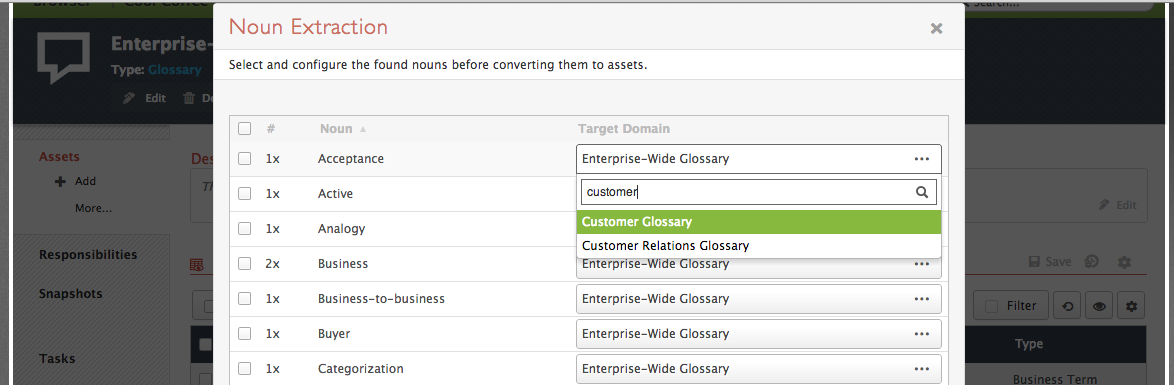Click ellipsis in Buyer domain selector
1174x385 pixels.
pyautogui.click(x=922, y=334)
